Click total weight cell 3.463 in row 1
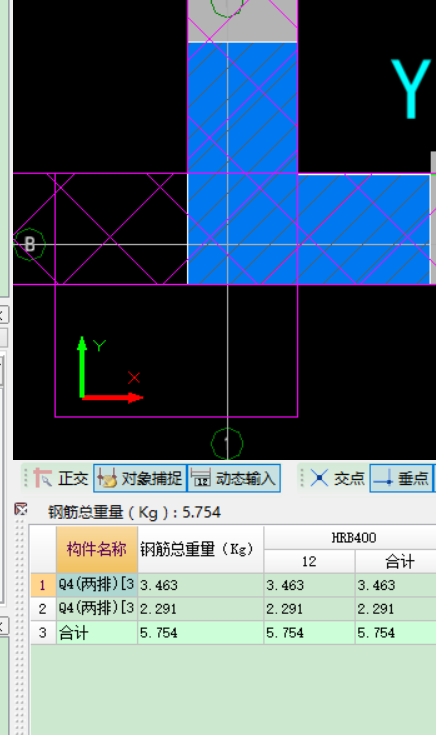The height and width of the screenshot is (735, 436). pyautogui.click(x=201, y=585)
